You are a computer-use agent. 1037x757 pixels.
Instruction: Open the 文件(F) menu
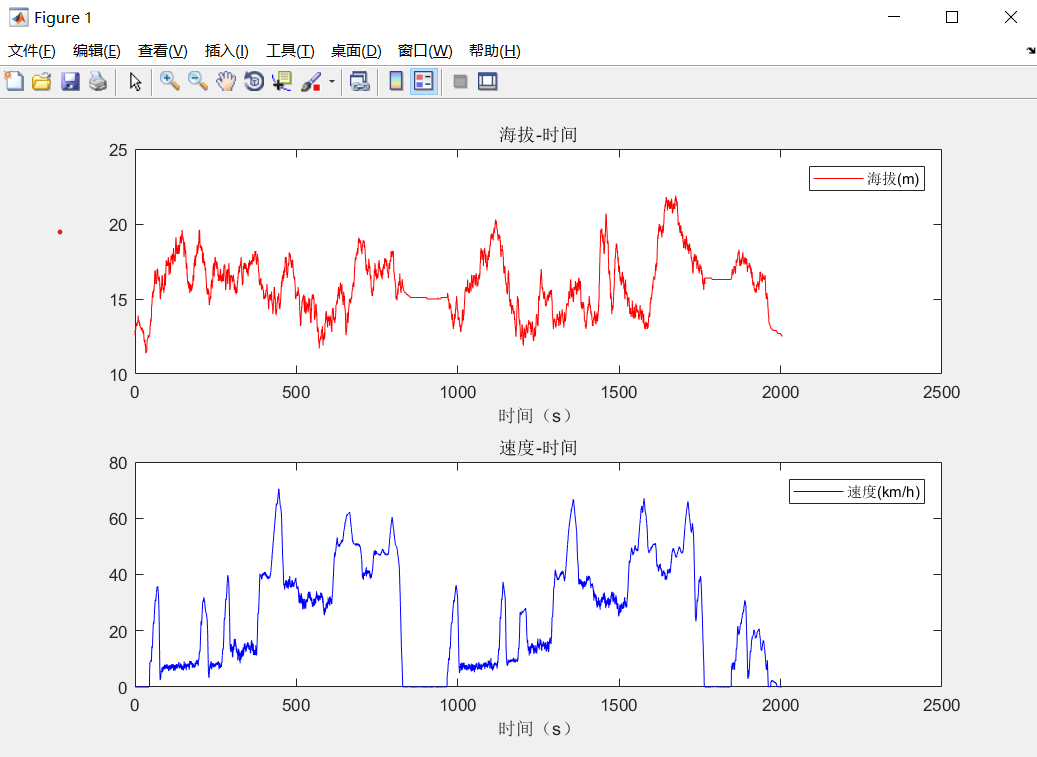(x=31, y=51)
